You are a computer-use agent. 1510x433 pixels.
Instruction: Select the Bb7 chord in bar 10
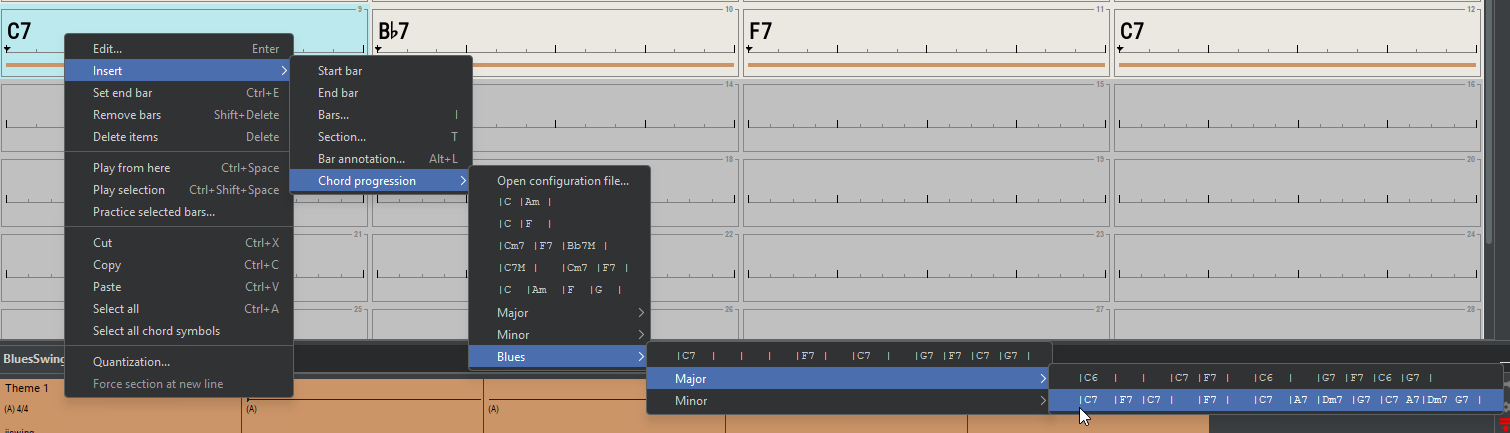tap(394, 31)
